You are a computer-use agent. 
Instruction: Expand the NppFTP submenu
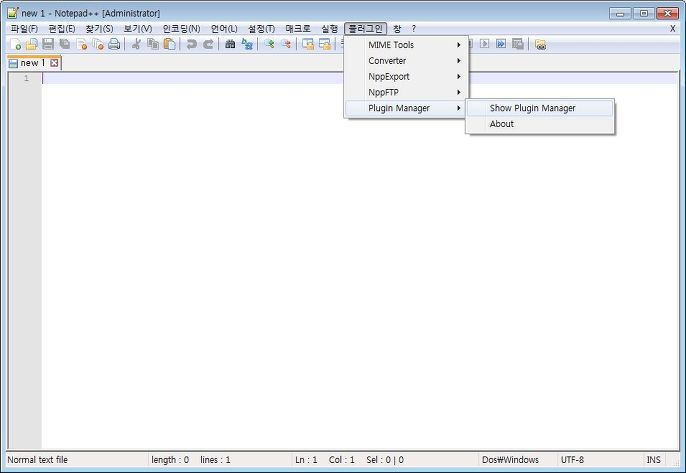point(406,92)
